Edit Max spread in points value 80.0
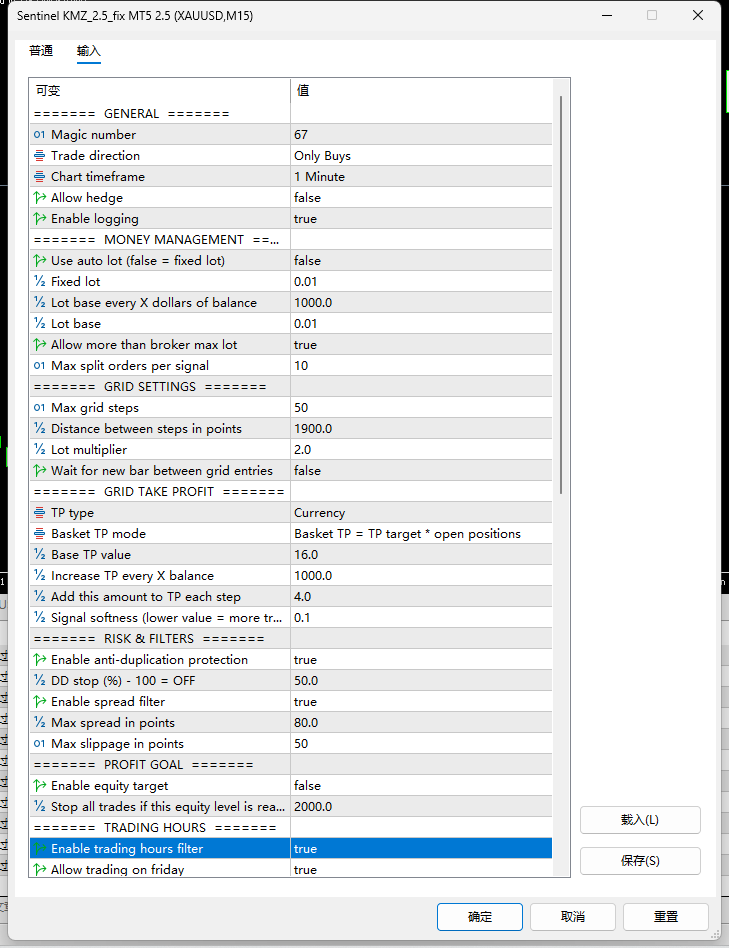This screenshot has height=948, width=729. 421,722
